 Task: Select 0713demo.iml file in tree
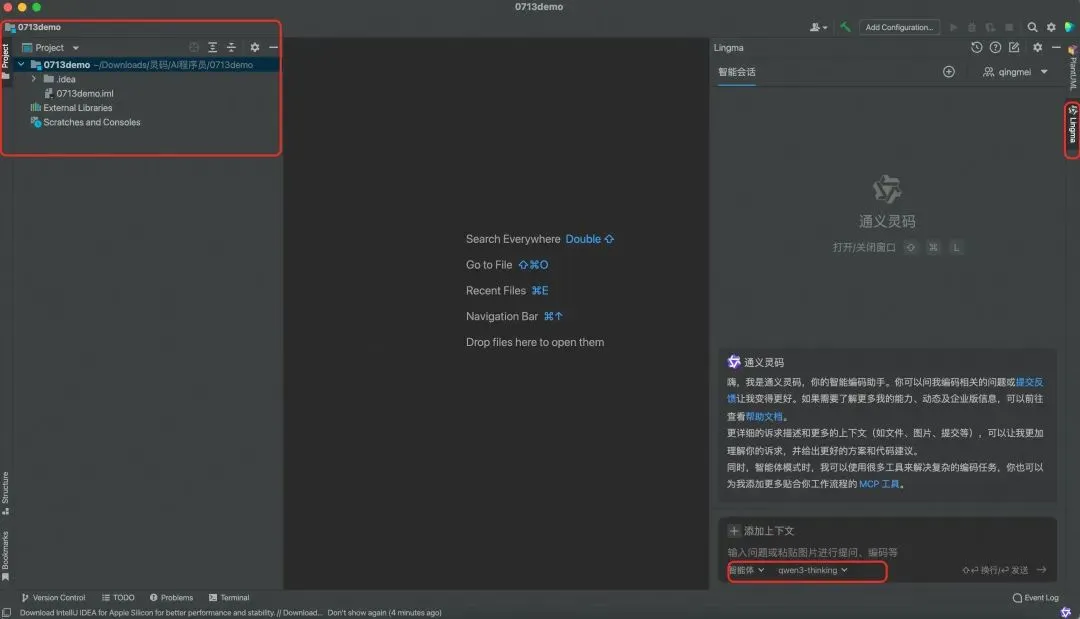(85, 93)
